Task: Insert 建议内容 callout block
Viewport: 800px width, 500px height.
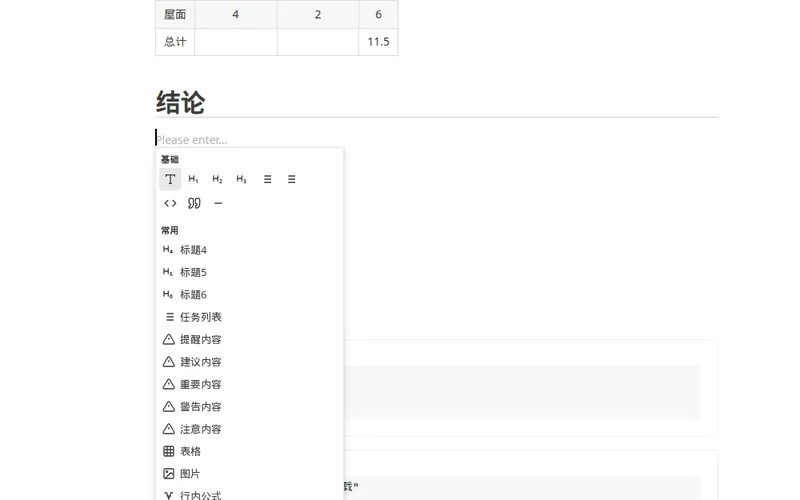Action: [249, 362]
